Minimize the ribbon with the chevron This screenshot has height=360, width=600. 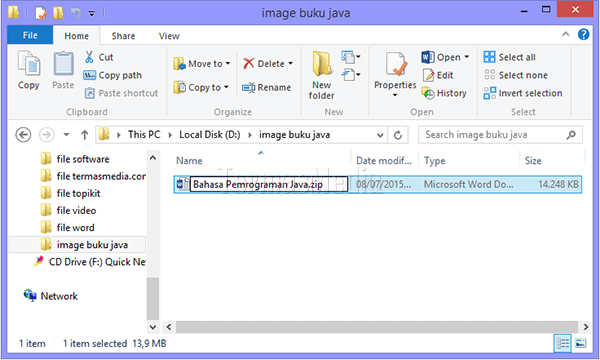tap(566, 34)
